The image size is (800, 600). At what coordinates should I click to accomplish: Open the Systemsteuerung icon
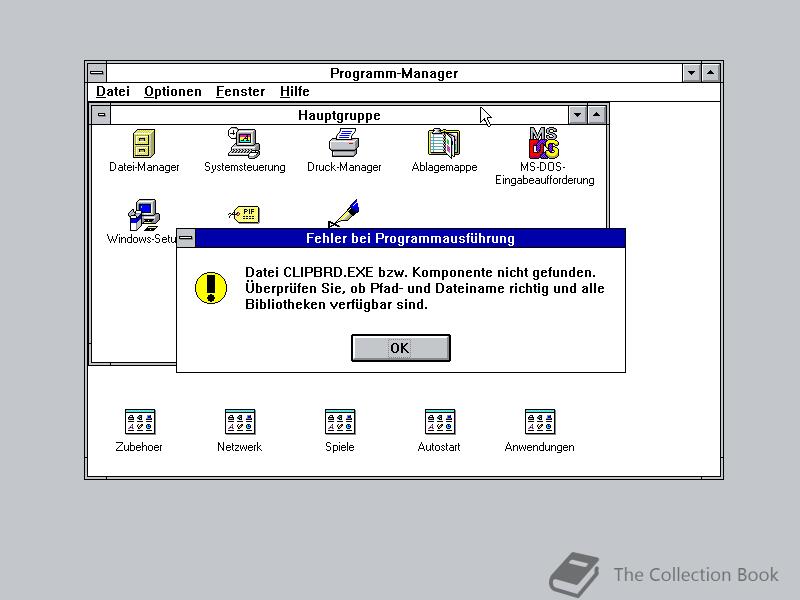tap(244, 143)
